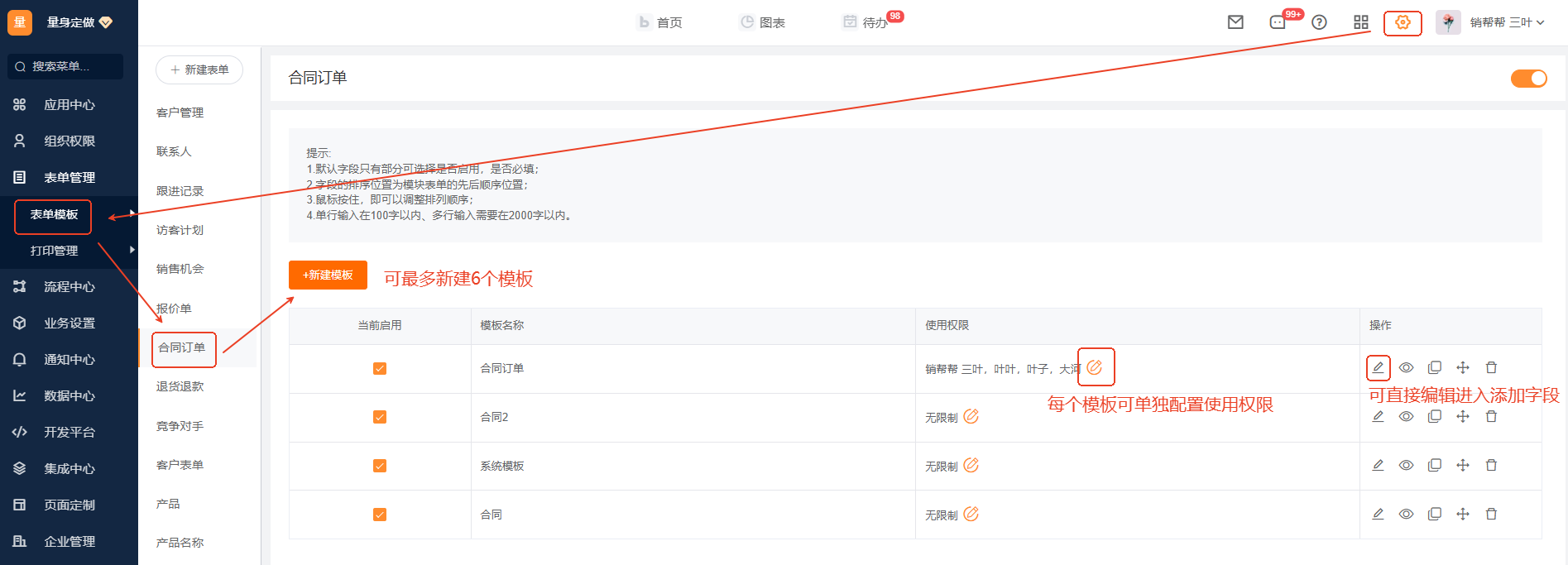Viewport: 1568px width, 565px height.
Task: Select 客户表单 in the form list
Action: point(180,465)
